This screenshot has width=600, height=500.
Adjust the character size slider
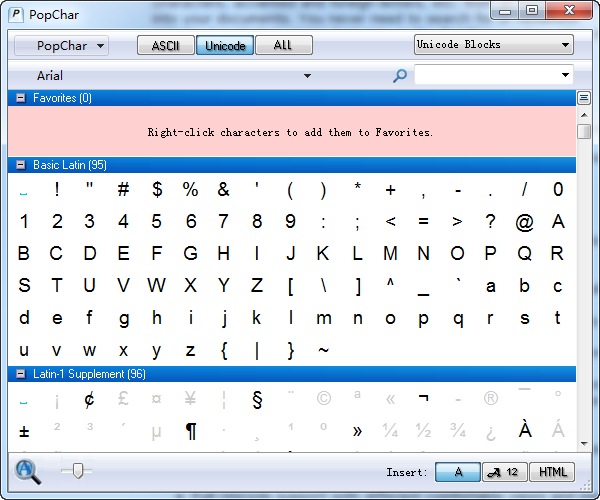pyautogui.click(x=78, y=471)
